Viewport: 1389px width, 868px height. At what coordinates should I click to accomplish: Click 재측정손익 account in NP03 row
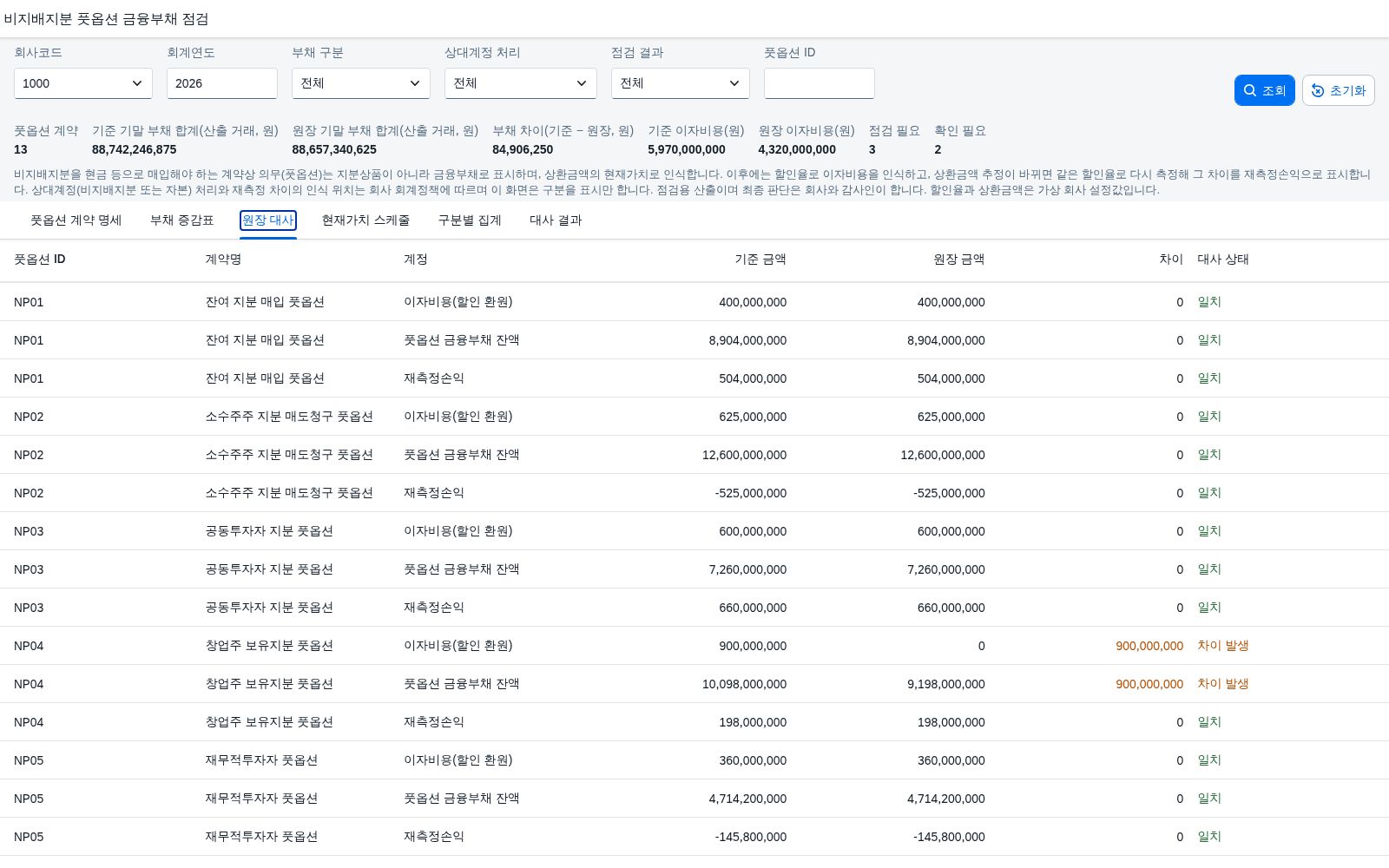434,608
